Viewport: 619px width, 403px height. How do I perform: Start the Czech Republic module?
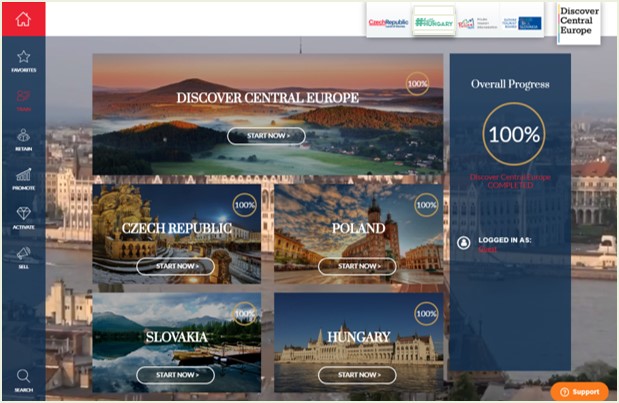point(175,266)
